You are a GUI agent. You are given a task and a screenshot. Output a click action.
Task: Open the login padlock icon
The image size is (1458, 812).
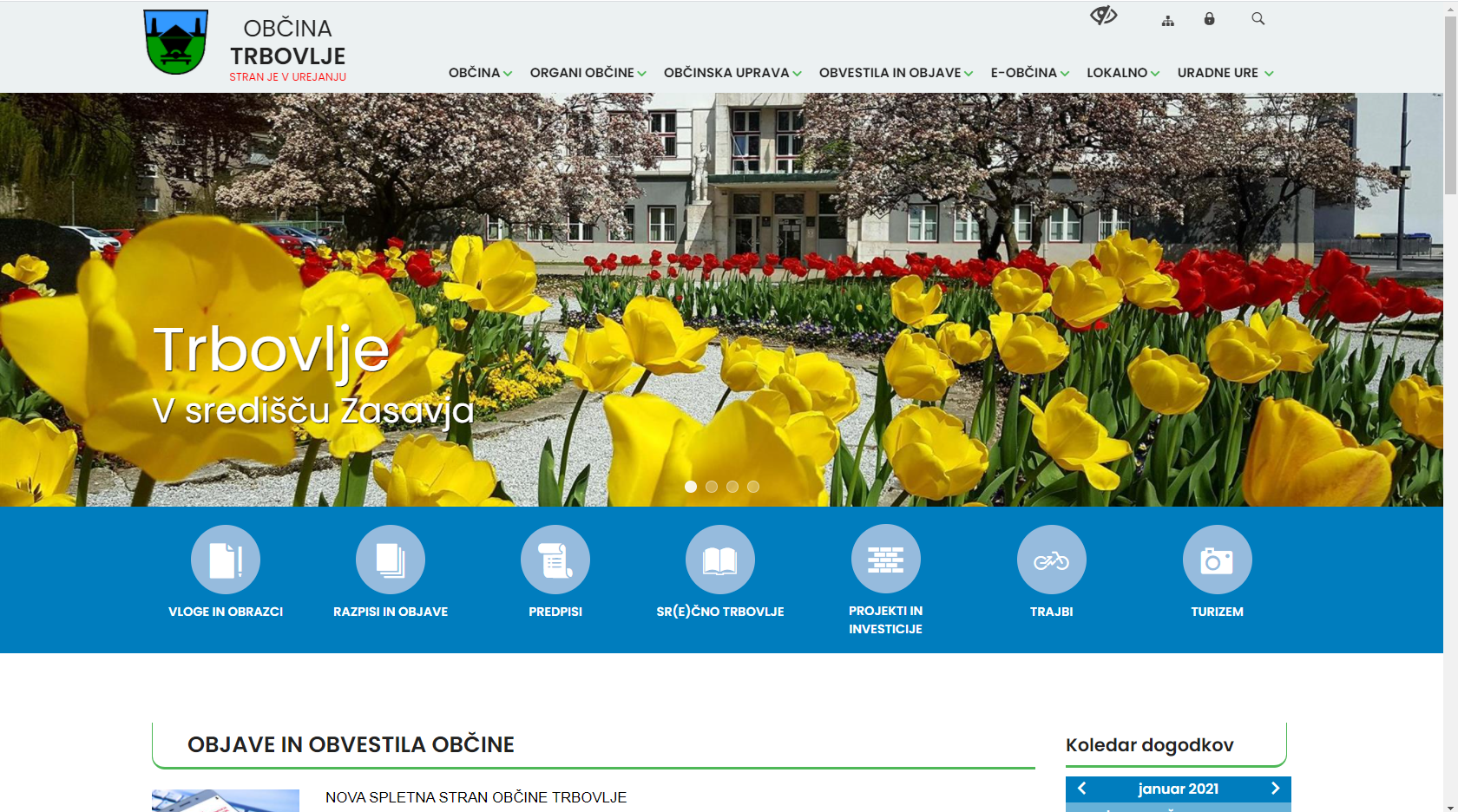pos(1210,18)
